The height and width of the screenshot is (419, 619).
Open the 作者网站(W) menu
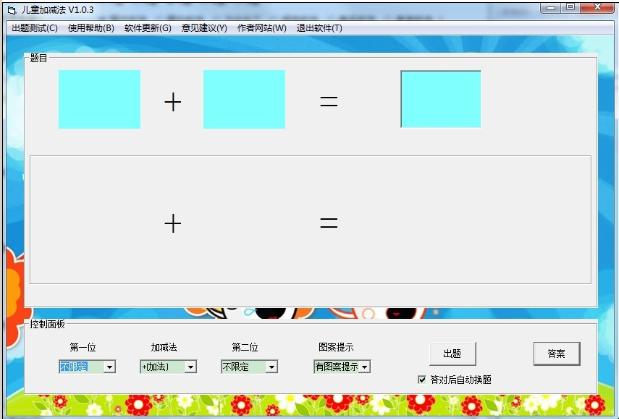click(x=261, y=28)
